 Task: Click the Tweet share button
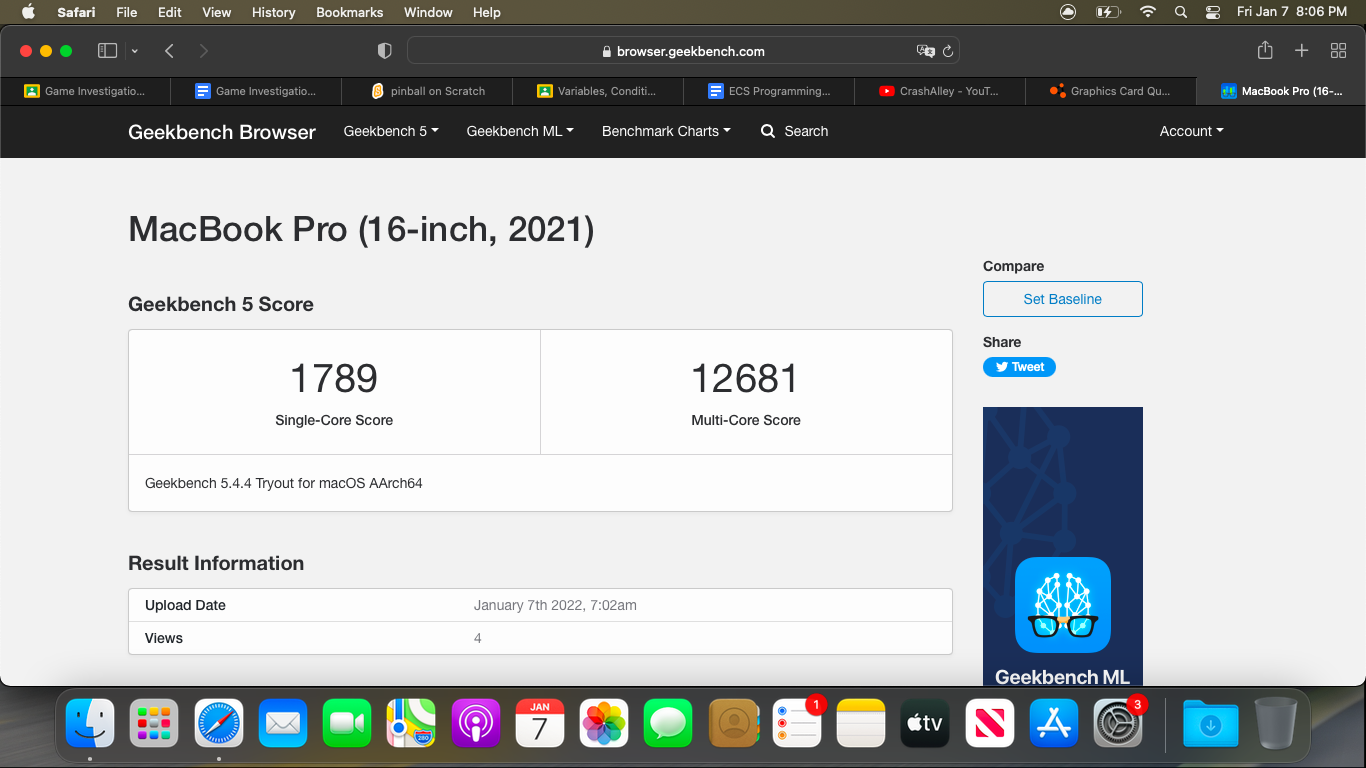(1019, 367)
